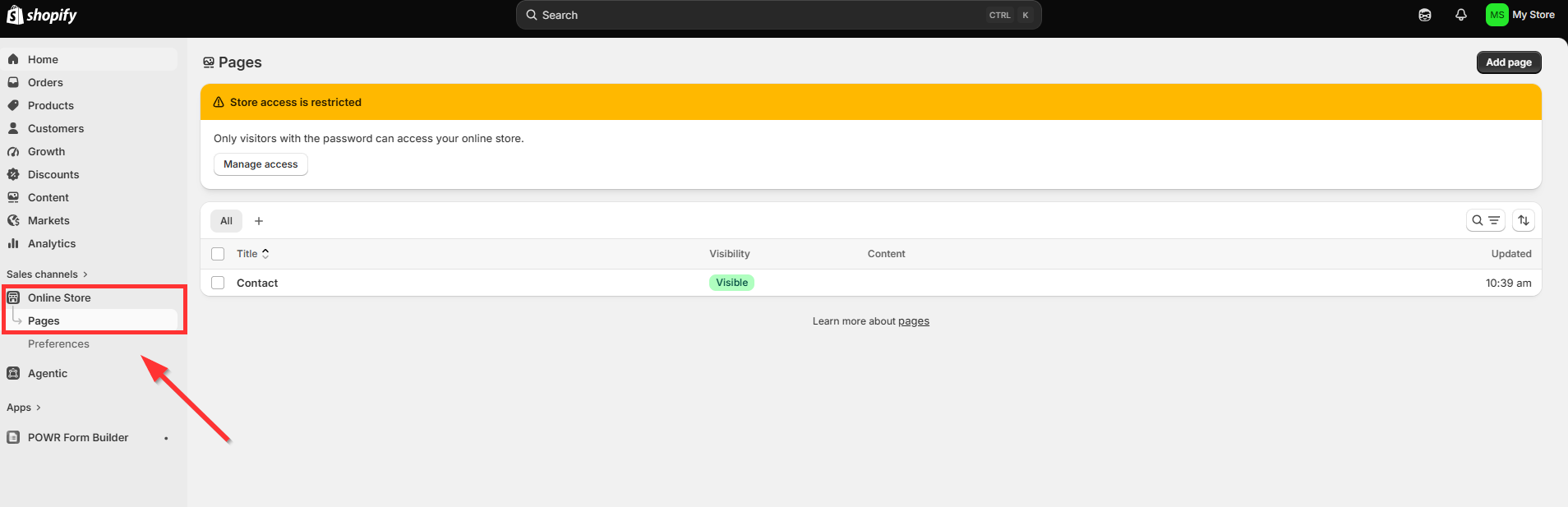Viewport: 1568px width, 507px height.
Task: Click the Growth icon
Action: [x=13, y=151]
